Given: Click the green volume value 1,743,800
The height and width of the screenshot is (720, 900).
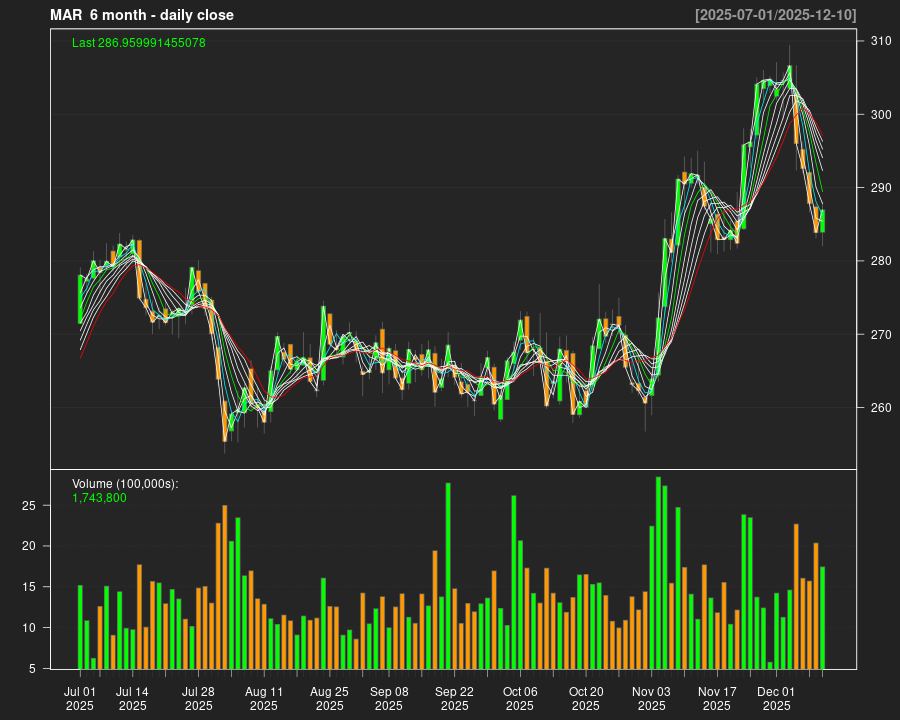Looking at the screenshot, I should pos(99,498).
